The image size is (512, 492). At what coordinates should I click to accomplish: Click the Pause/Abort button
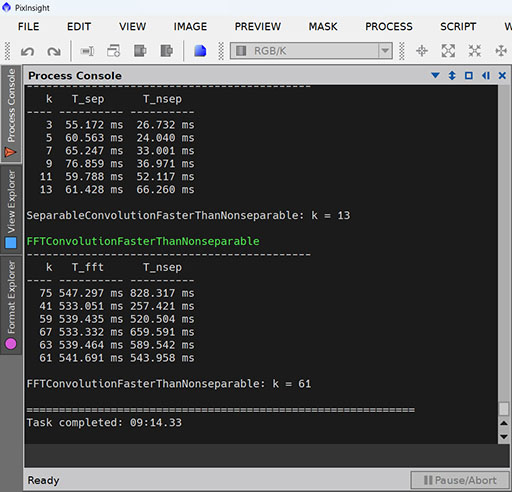[x=460, y=480]
